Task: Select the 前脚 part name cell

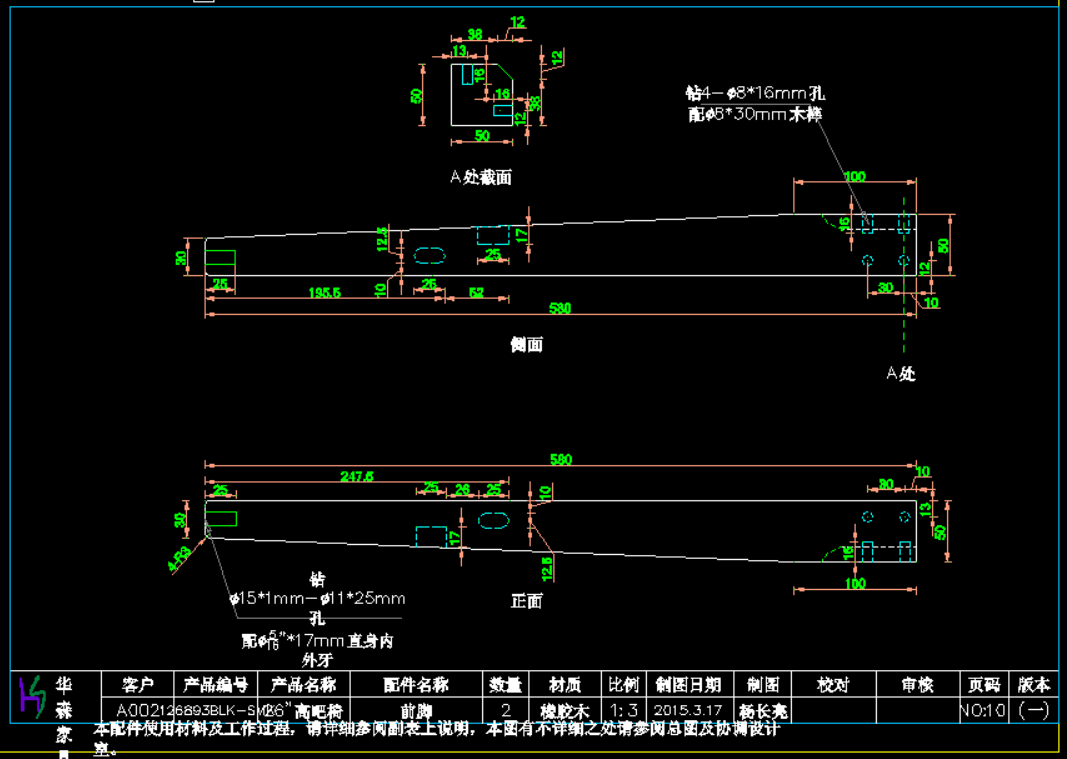Action: [x=416, y=710]
